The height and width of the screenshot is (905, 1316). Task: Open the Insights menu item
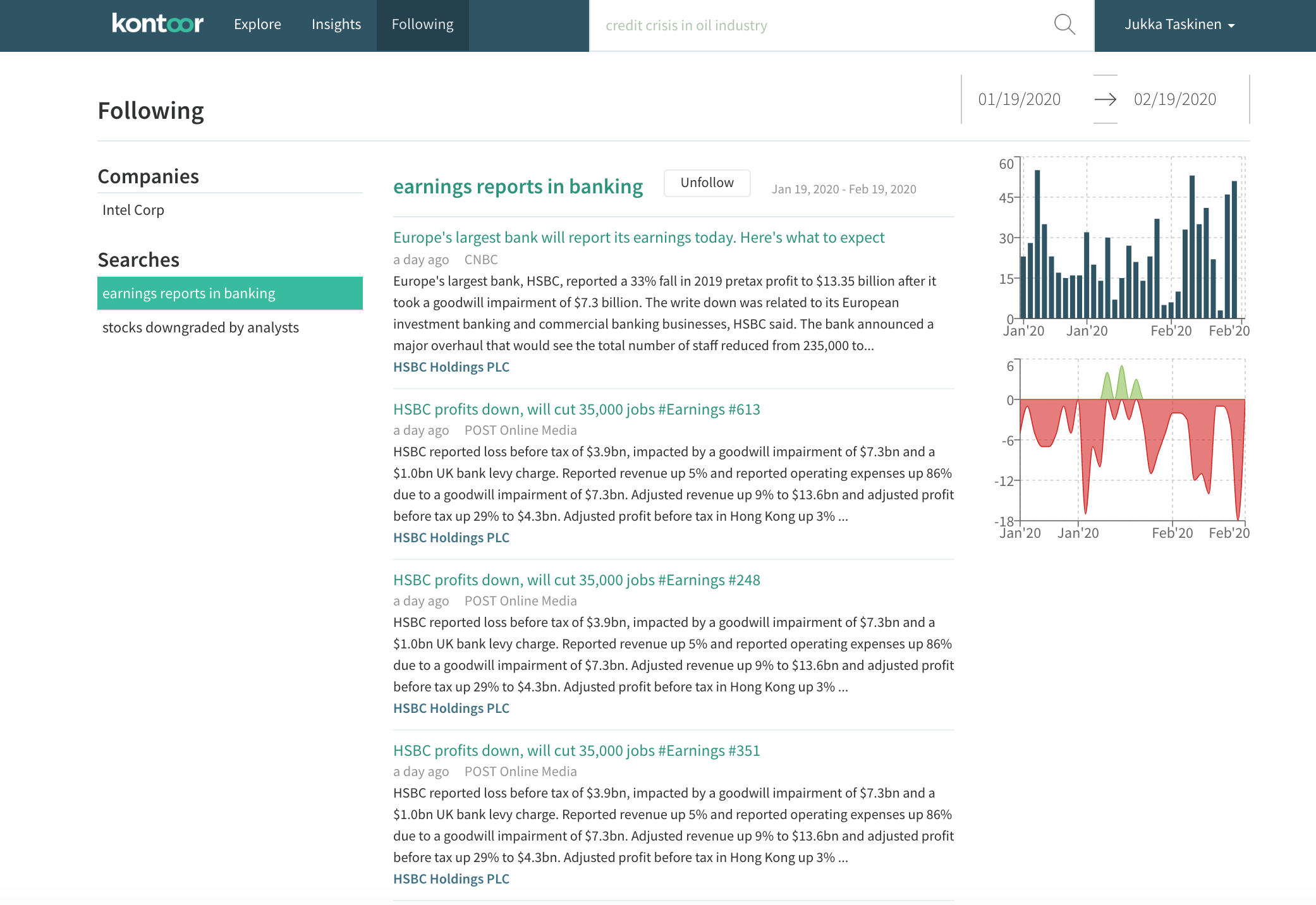(x=336, y=24)
